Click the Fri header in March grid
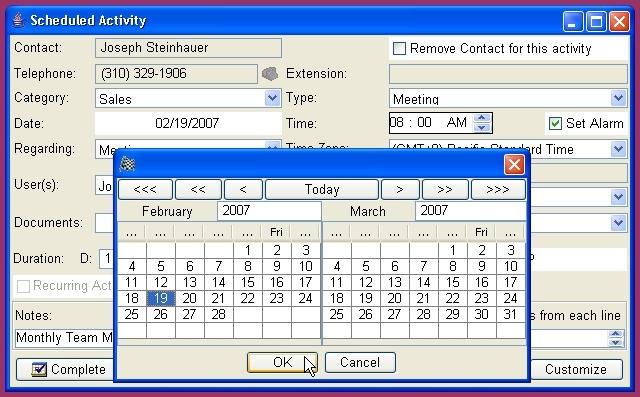The height and width of the screenshot is (397, 640). coord(482,232)
